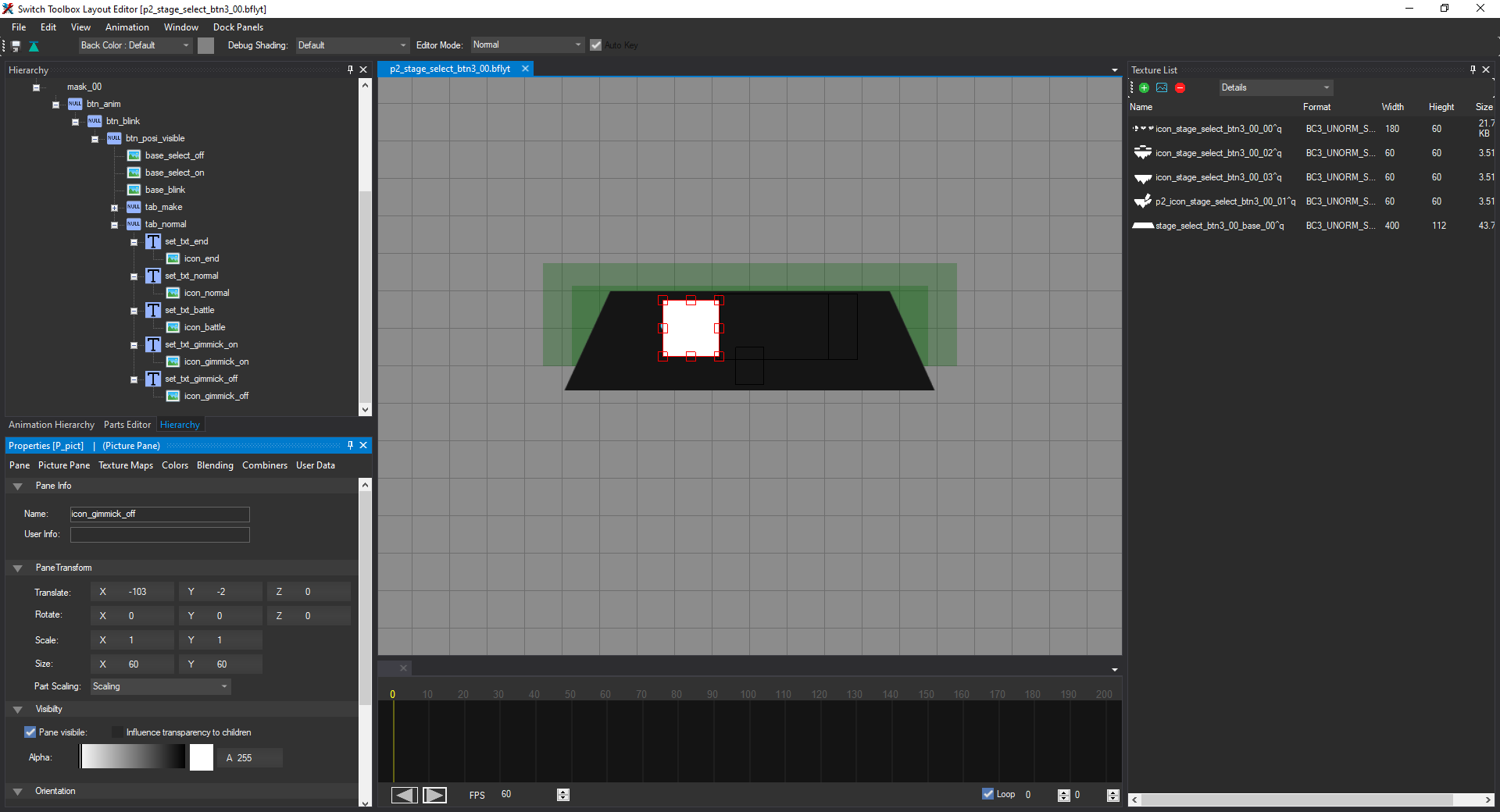This screenshot has height=812, width=1500.
Task: Click the play backward button
Action: 404,795
